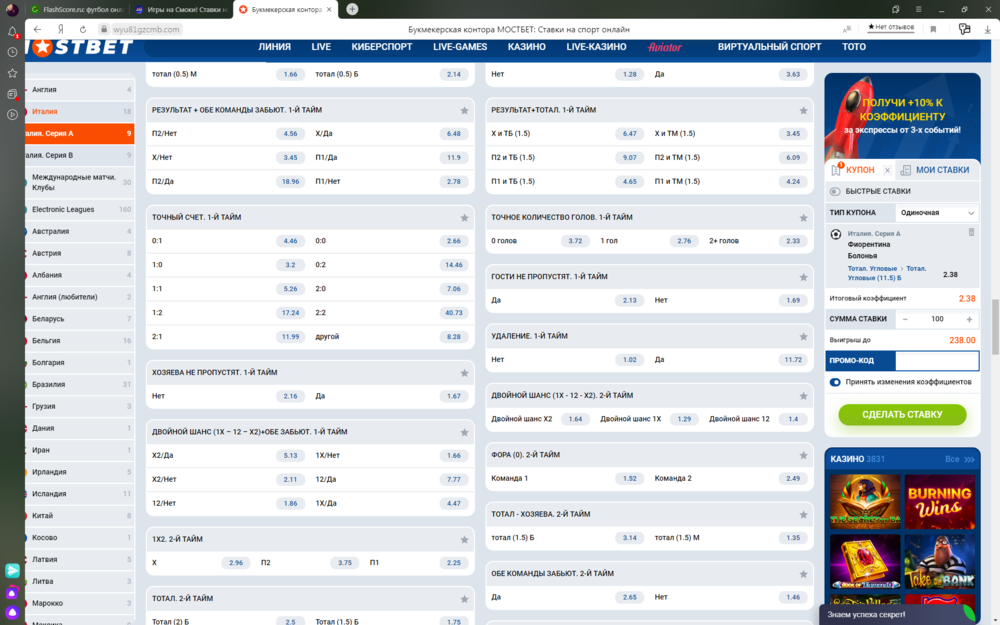Open the browser sidebar favorites star icon
Viewport: 1000px width, 625px height.
click(x=12, y=73)
